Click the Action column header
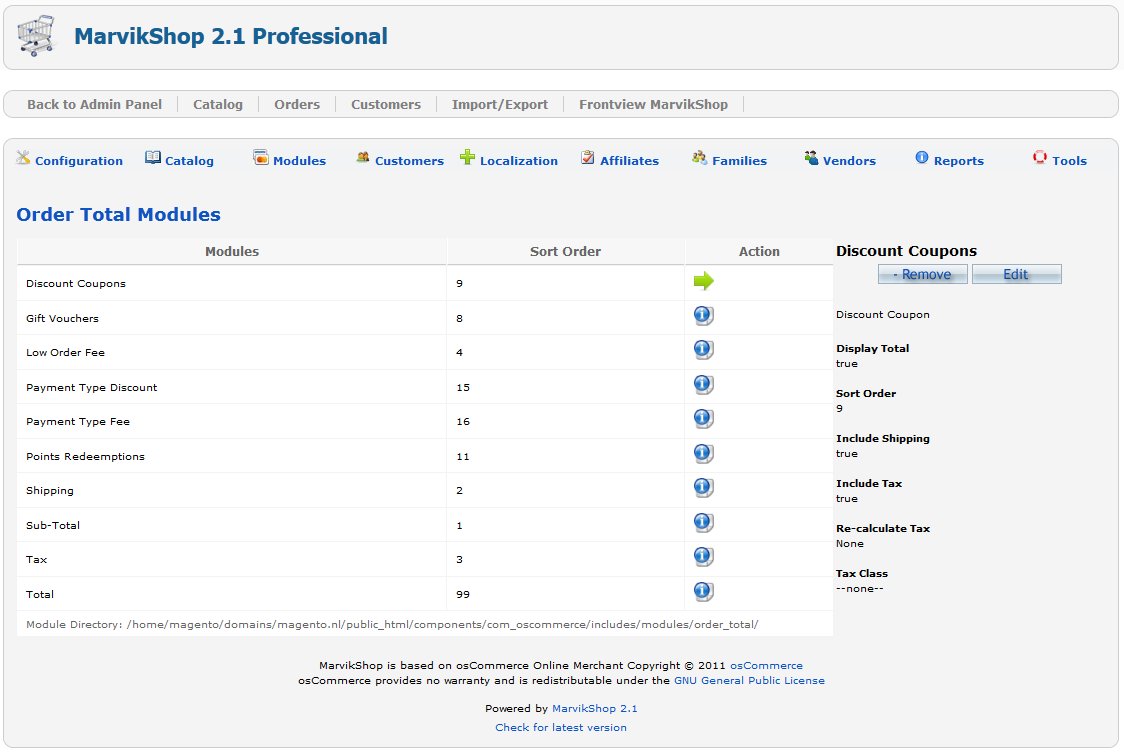 [759, 252]
